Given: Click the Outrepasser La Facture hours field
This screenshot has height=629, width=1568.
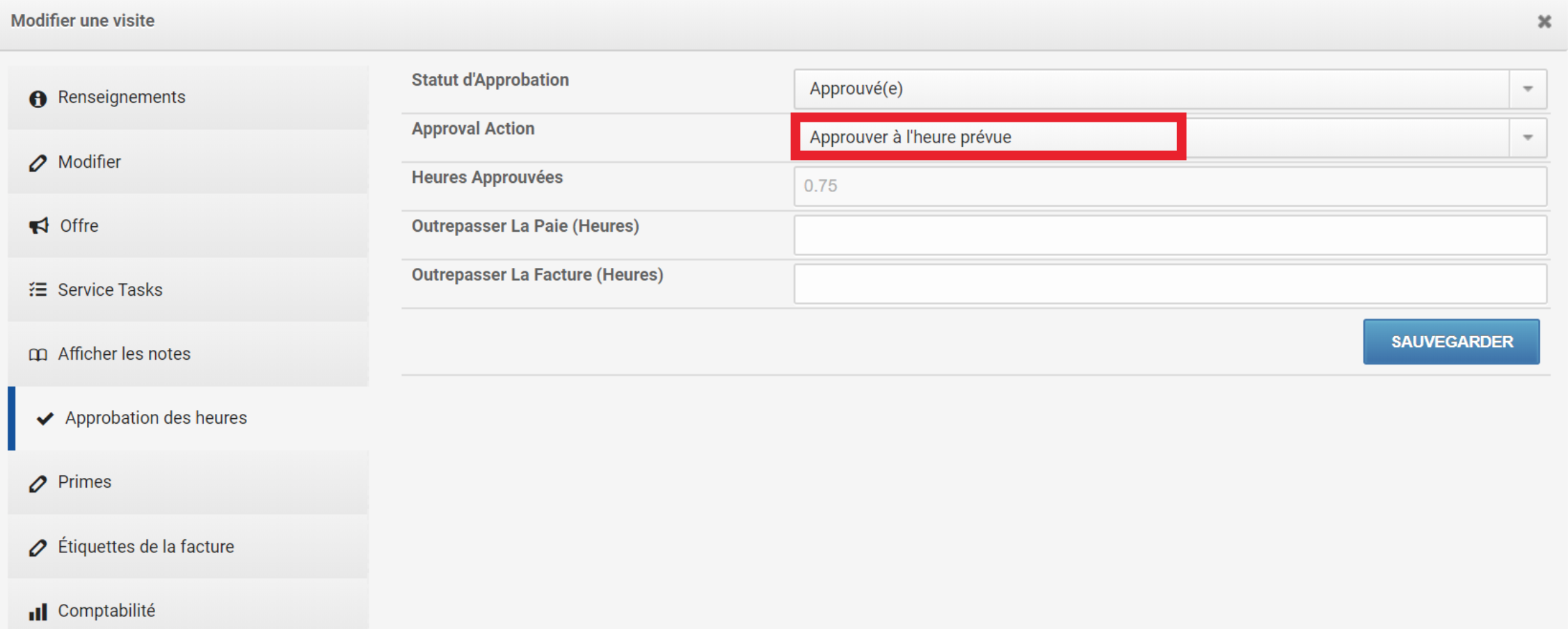Looking at the screenshot, I should 1170,284.
